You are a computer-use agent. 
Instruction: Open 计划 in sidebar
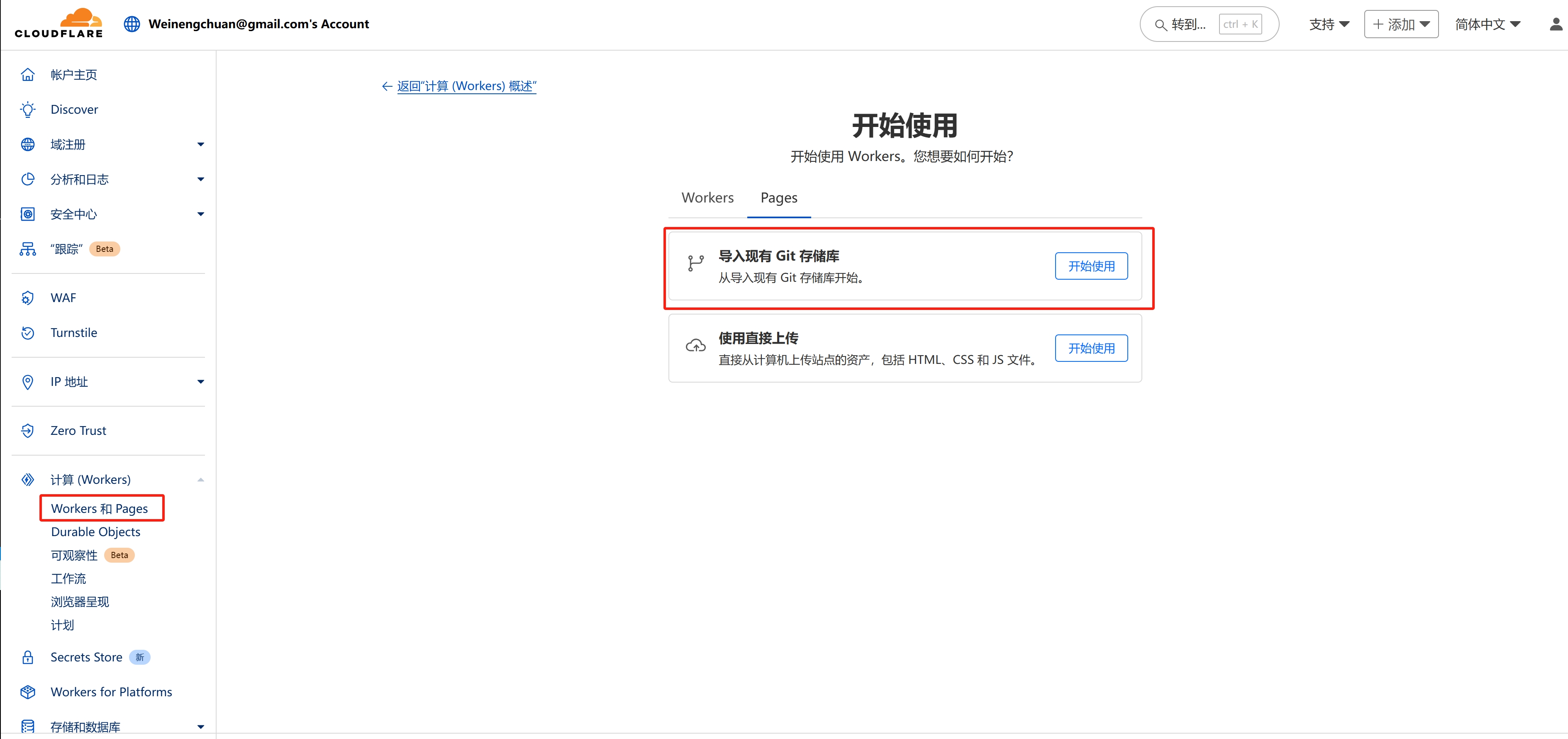[62, 625]
